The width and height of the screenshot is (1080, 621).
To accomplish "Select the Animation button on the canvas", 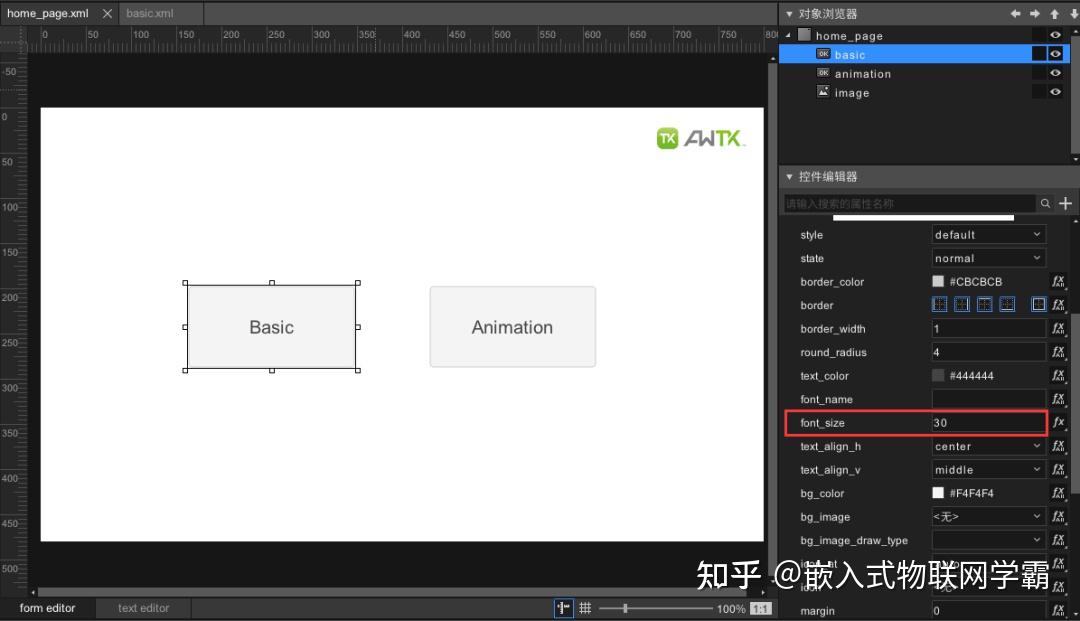I will (x=512, y=327).
